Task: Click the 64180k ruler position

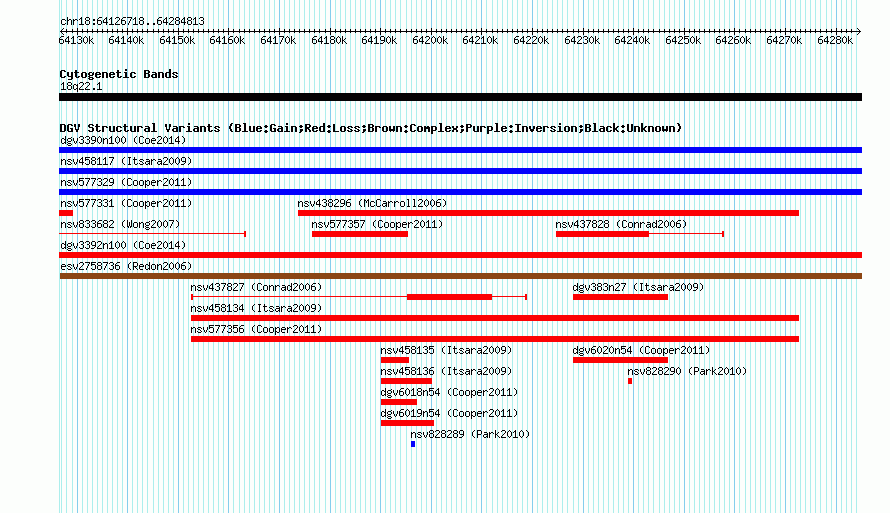Action: (x=329, y=40)
